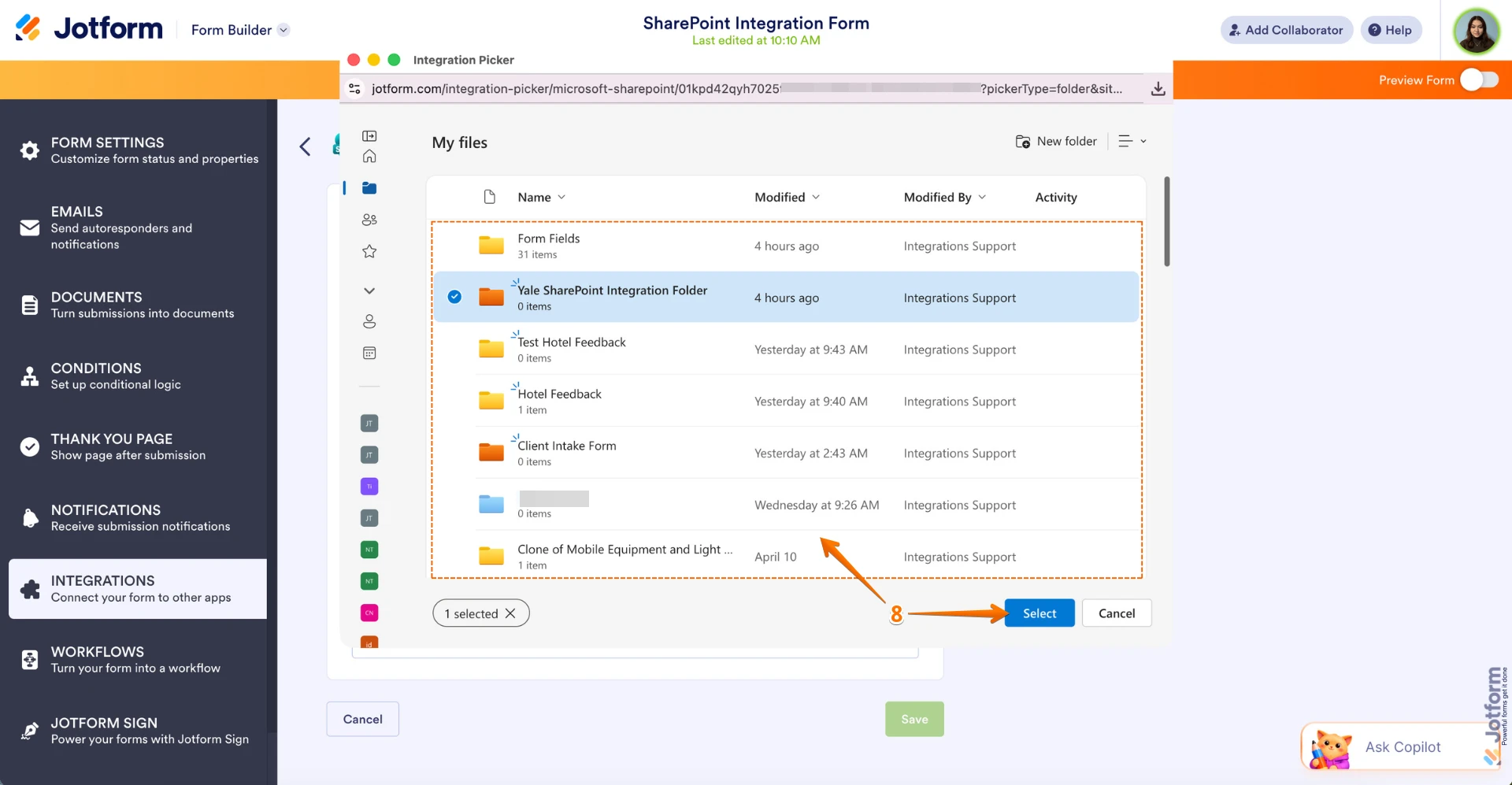Go to Home in picker sidebar
Screen dimensions: 1512x785
(x=369, y=157)
